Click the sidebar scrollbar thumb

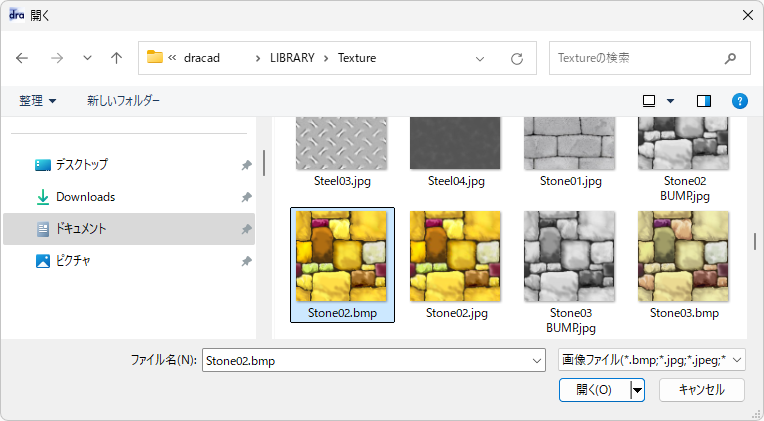point(264,163)
